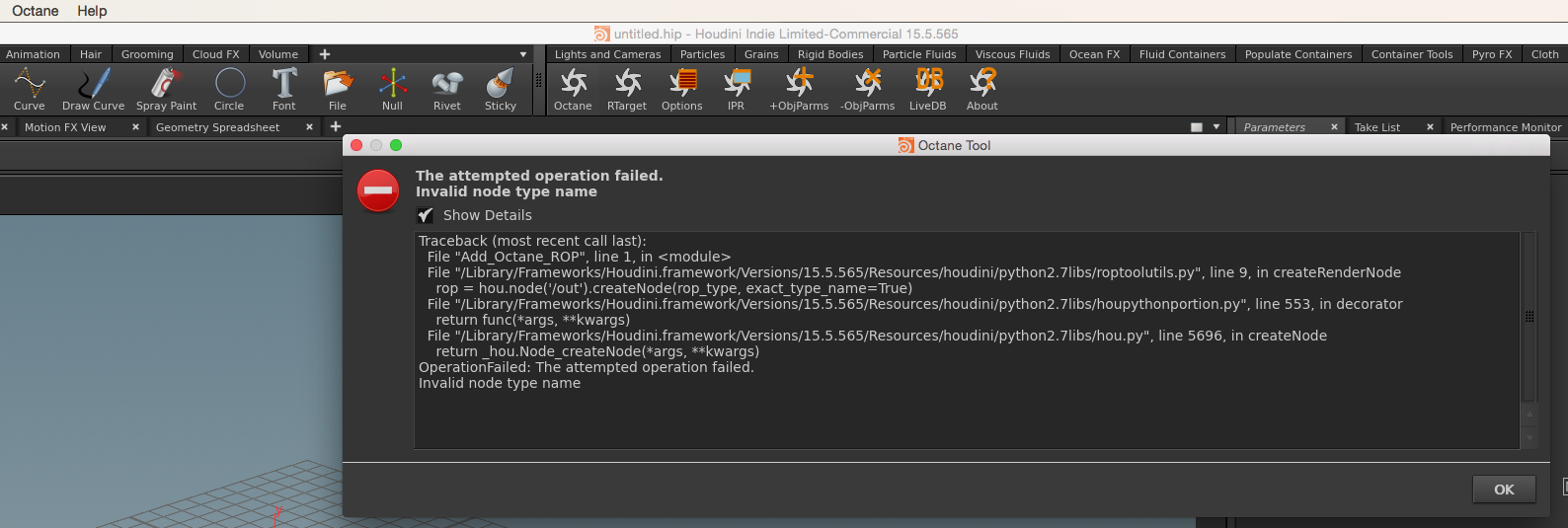1568x528 pixels.
Task: Switch to the Particle Fluids shelf tab
Action: point(919,54)
